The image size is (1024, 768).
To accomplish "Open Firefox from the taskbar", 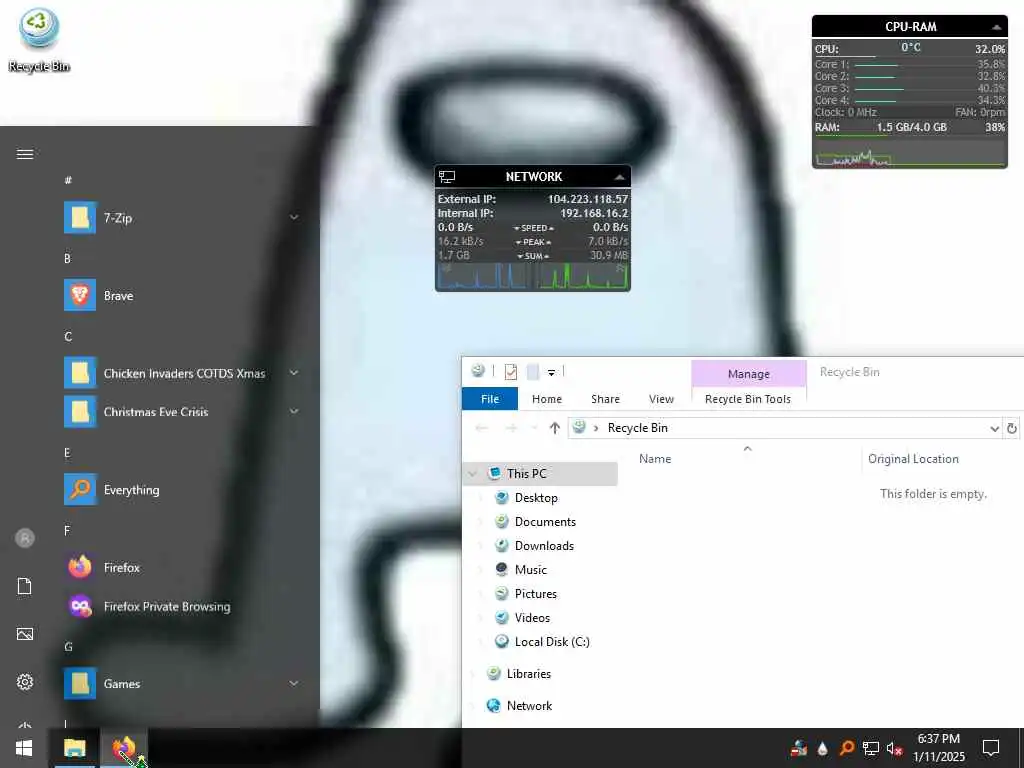I will (x=124, y=748).
